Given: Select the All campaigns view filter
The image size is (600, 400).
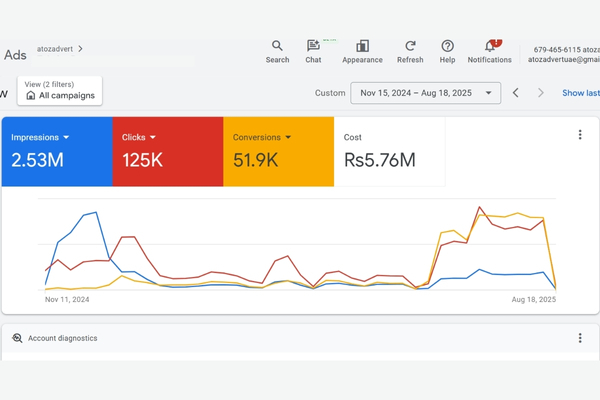Looking at the screenshot, I should [x=60, y=95].
